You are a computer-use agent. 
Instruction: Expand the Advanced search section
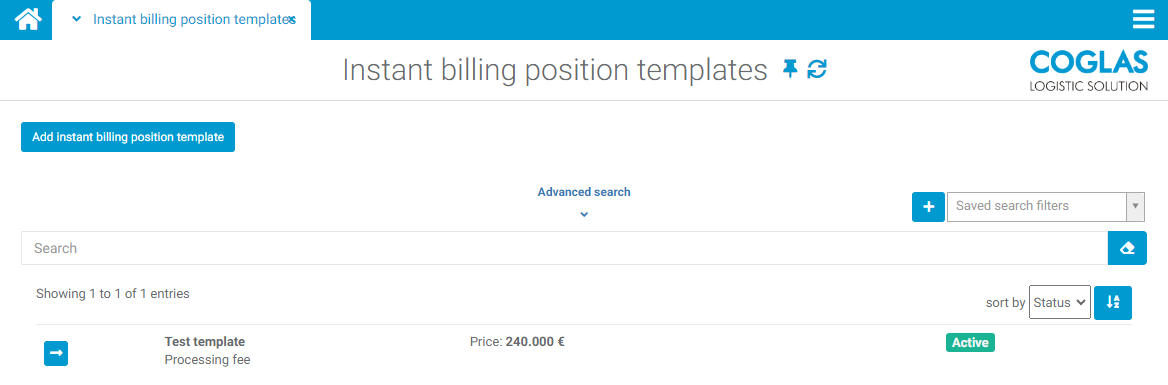tap(584, 214)
